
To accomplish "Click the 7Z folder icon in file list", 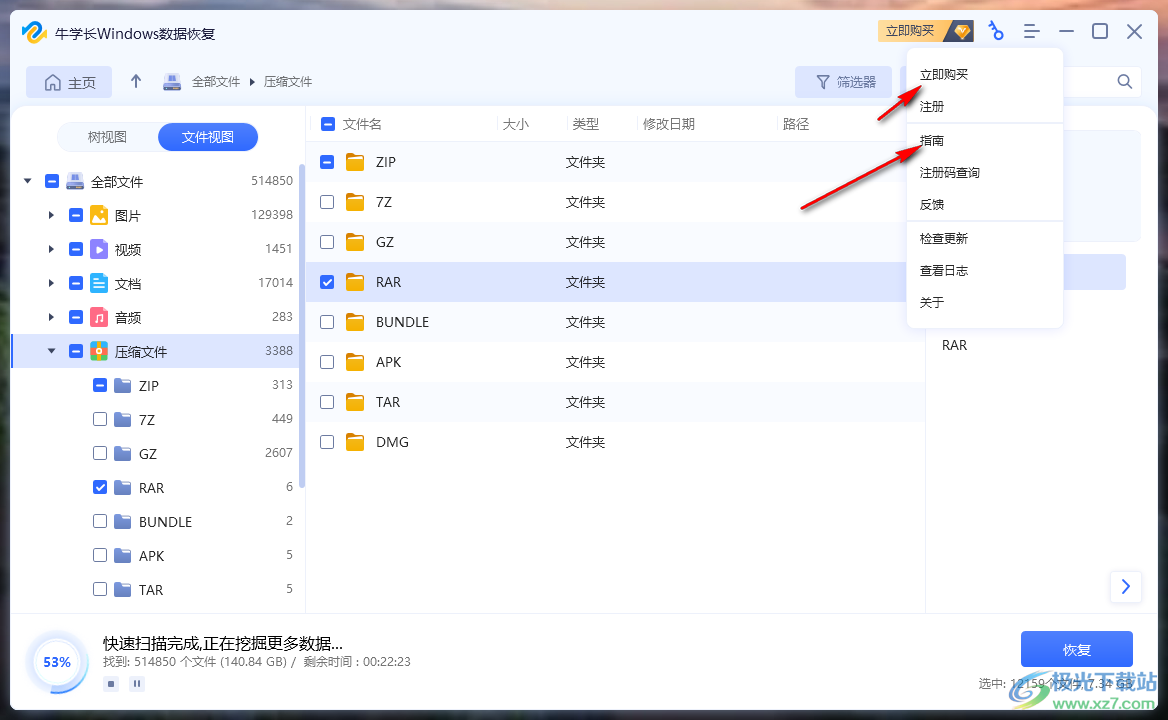I will 355,203.
